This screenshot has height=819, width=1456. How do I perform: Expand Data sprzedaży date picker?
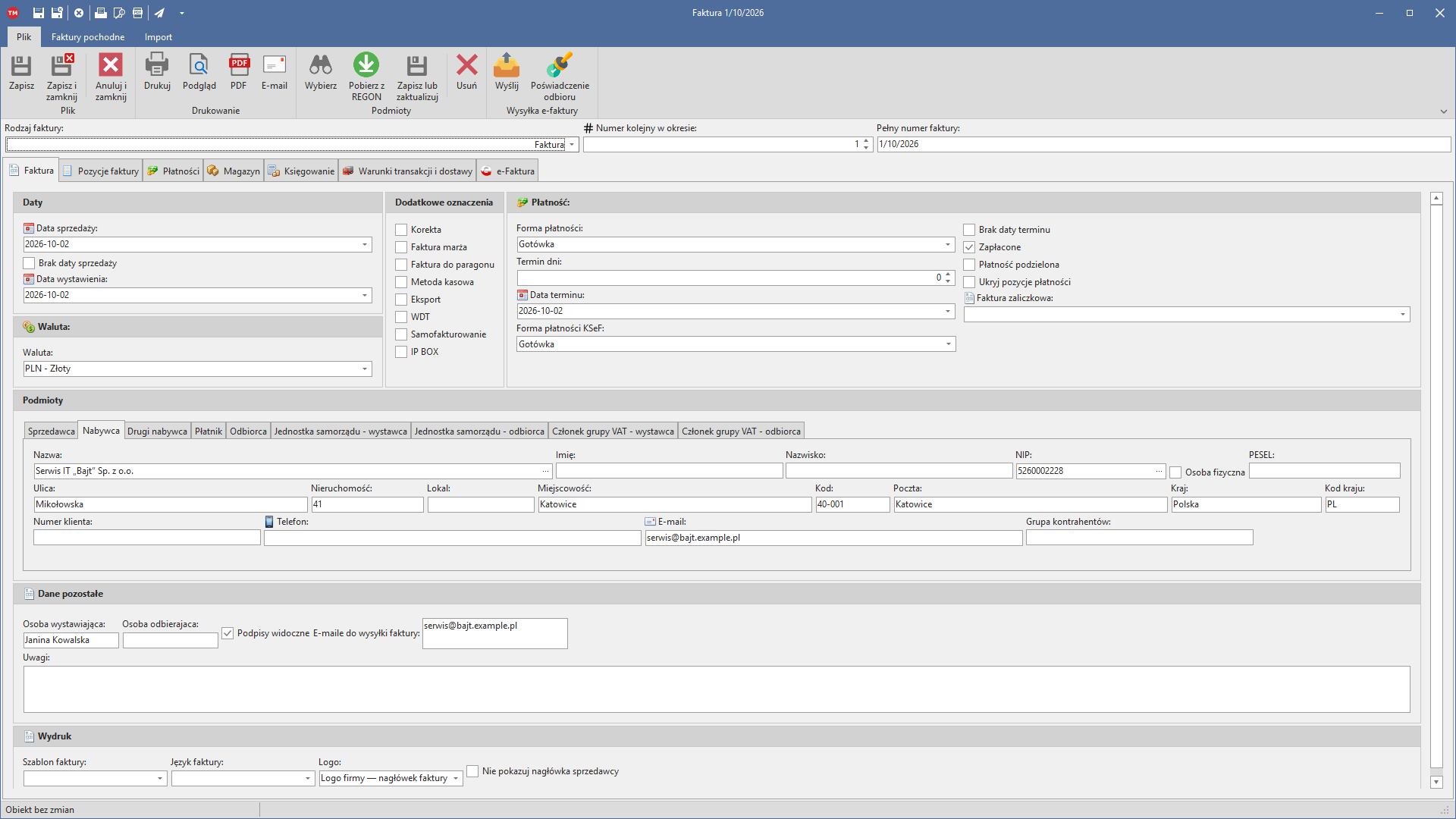pyautogui.click(x=365, y=244)
